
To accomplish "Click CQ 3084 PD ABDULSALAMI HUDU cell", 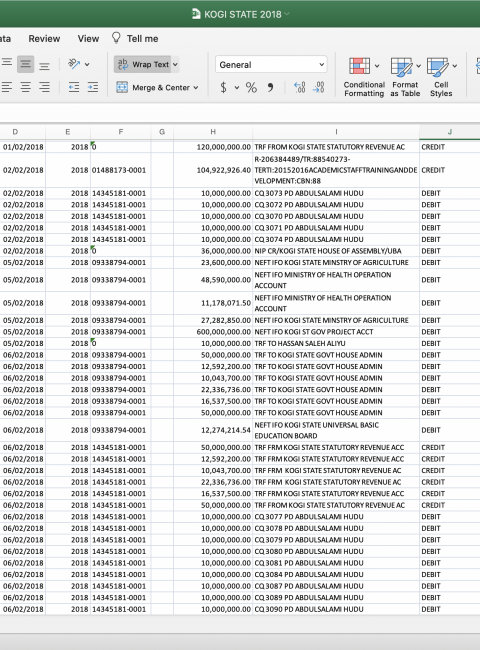I will coord(336,574).
